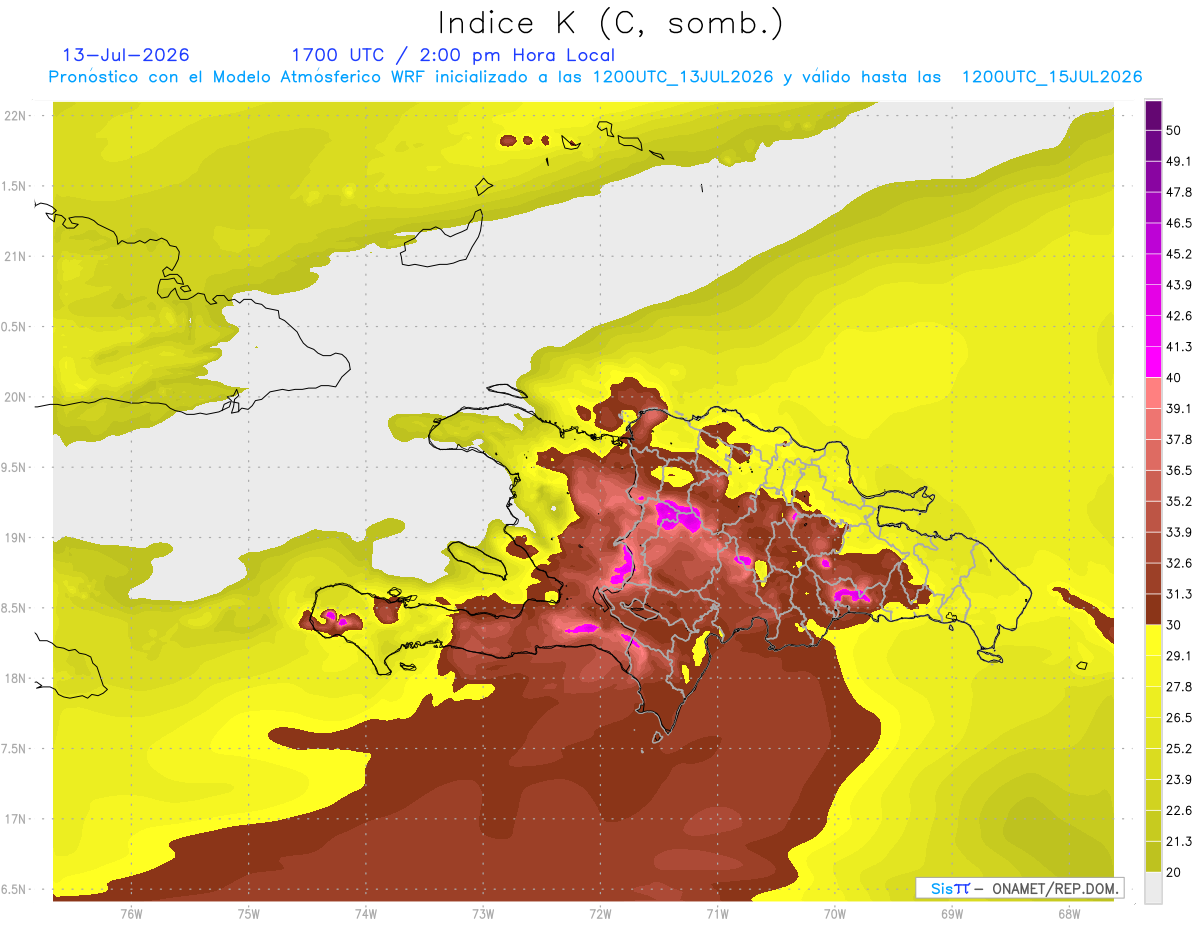The height and width of the screenshot is (927, 1200).
Task: Click latitude label "19N"
Action: point(16,538)
